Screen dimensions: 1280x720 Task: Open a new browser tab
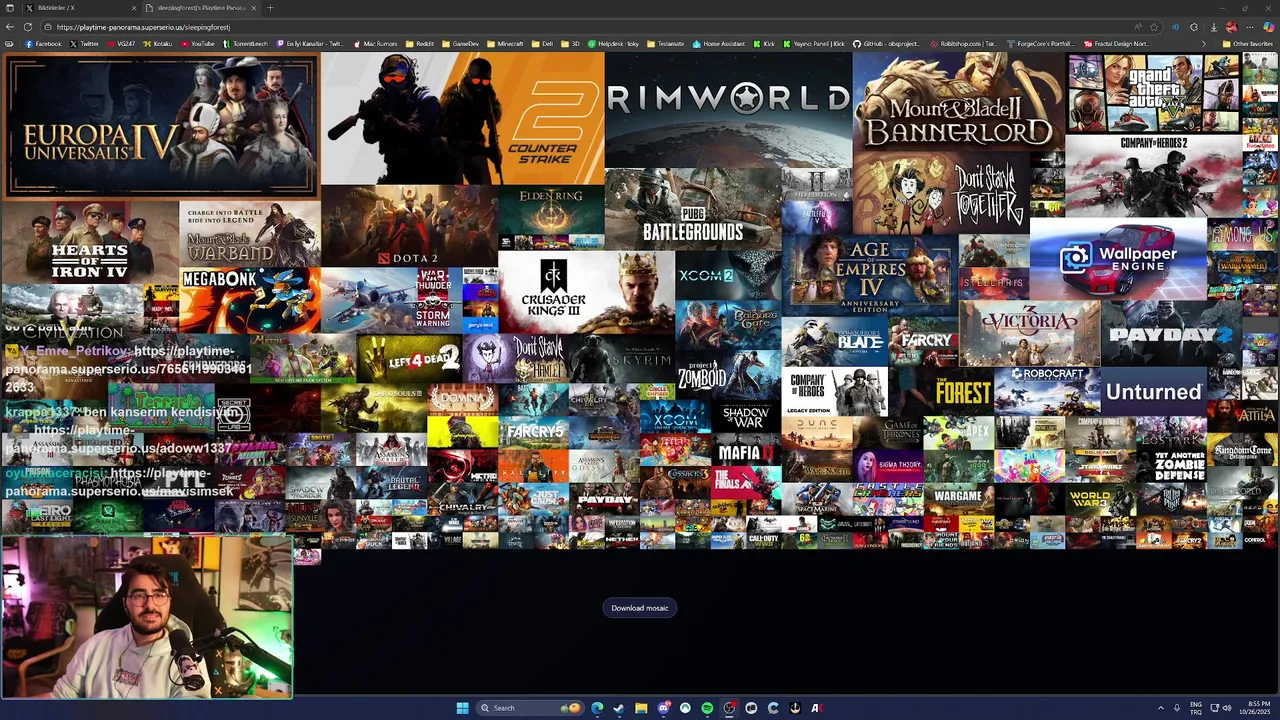[x=270, y=8]
